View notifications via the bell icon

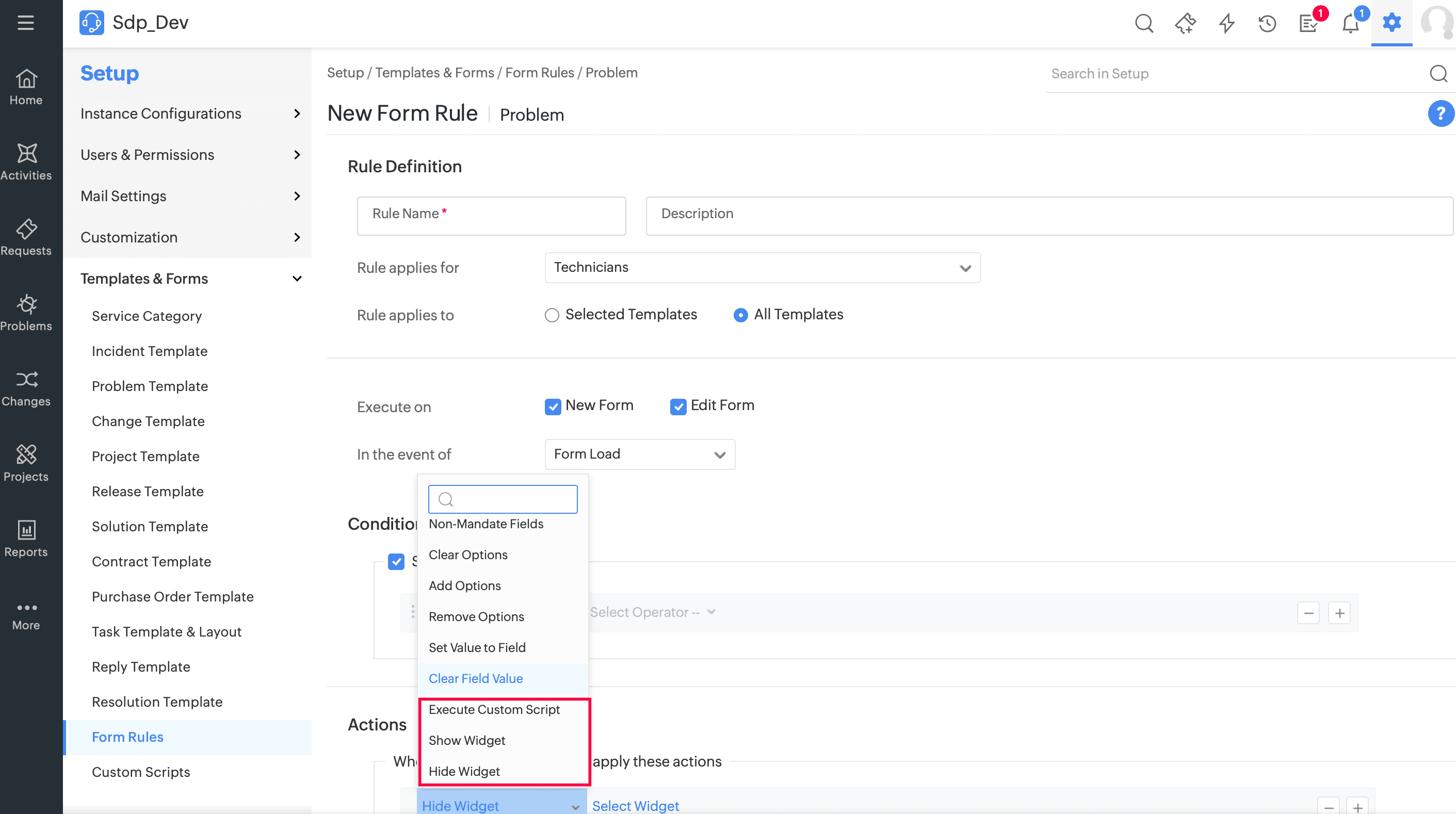point(1350,23)
